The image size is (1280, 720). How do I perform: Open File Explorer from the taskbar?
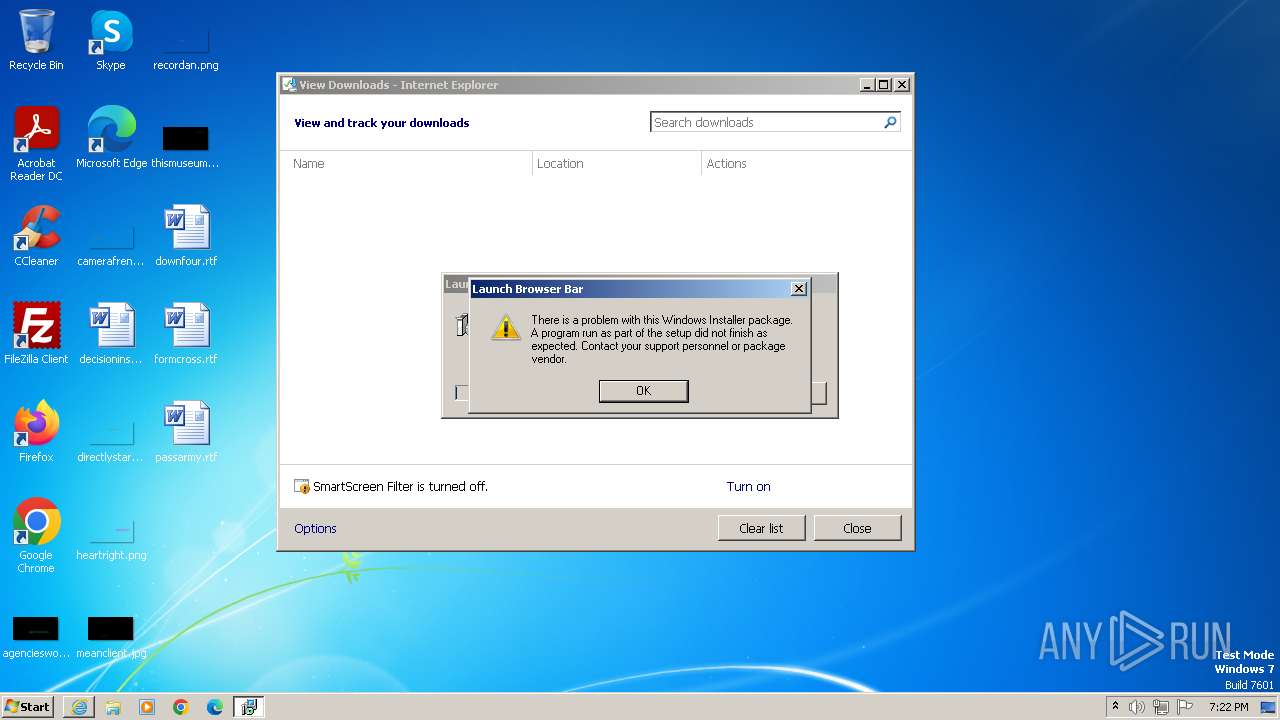pyautogui.click(x=113, y=707)
